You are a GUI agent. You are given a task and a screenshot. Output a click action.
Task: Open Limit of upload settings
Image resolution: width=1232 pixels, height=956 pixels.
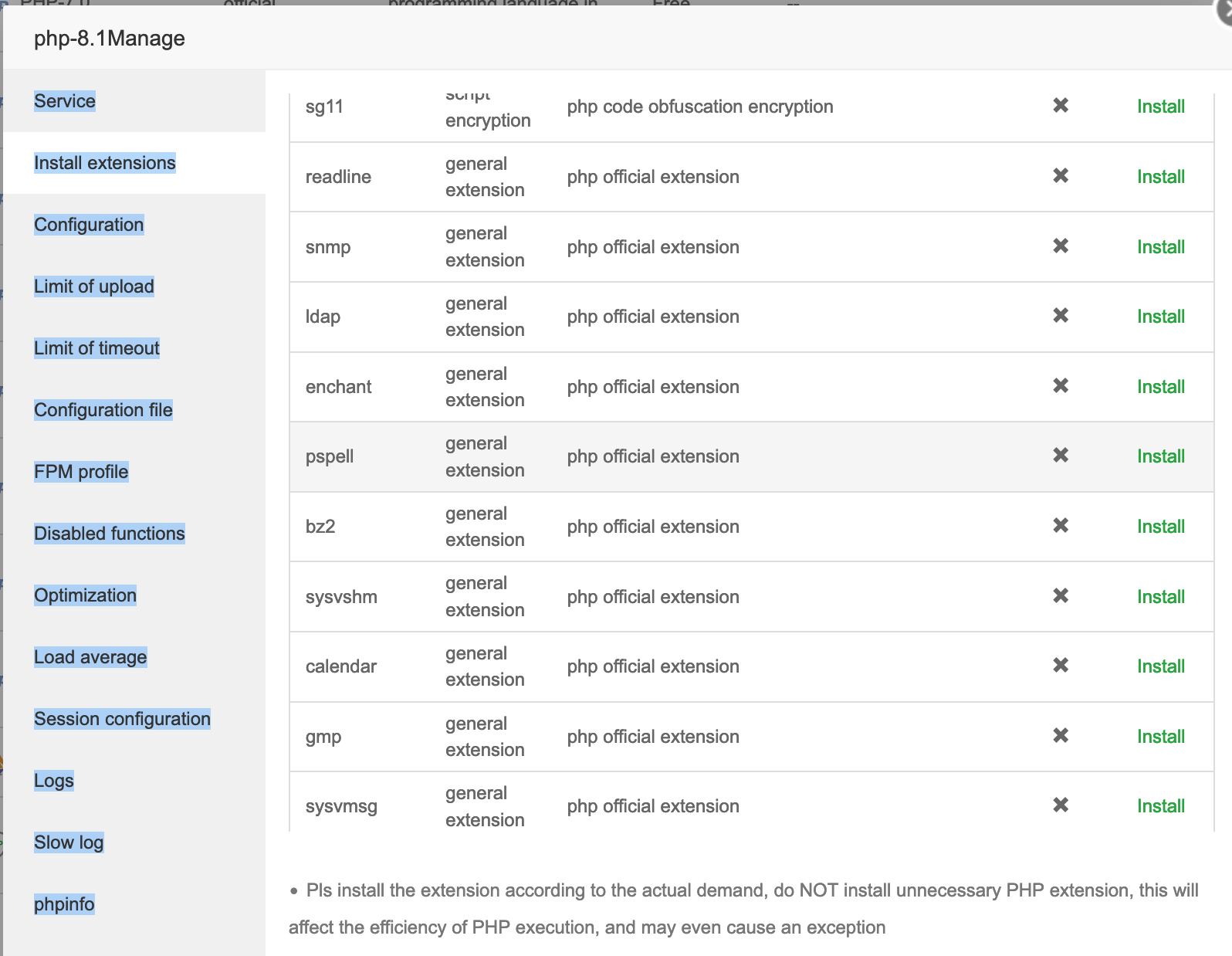click(x=94, y=286)
